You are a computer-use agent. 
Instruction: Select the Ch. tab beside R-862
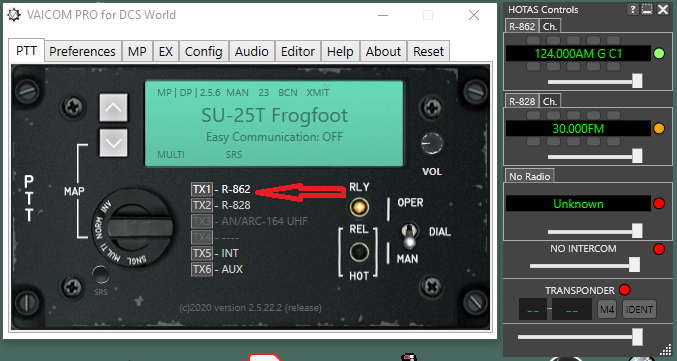coord(550,26)
